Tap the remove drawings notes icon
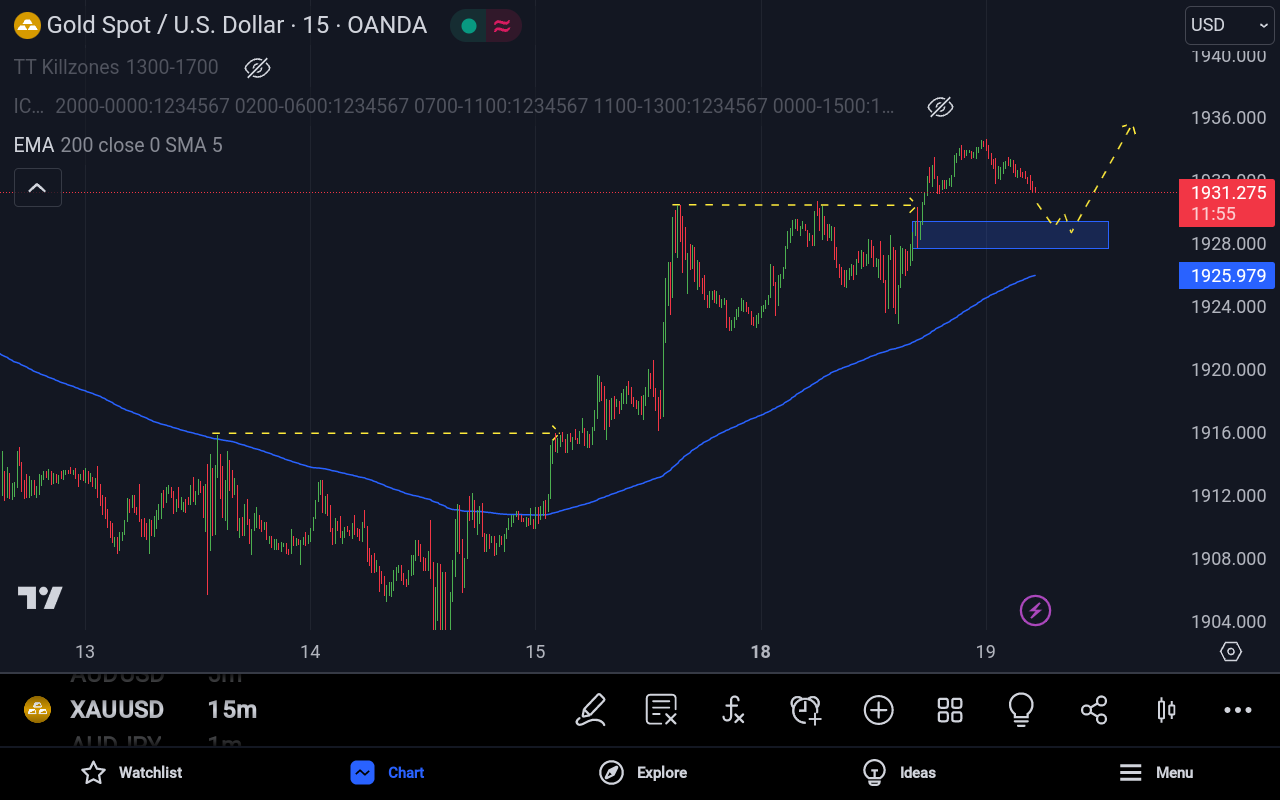Screen dimensions: 1280x800 click(661, 710)
